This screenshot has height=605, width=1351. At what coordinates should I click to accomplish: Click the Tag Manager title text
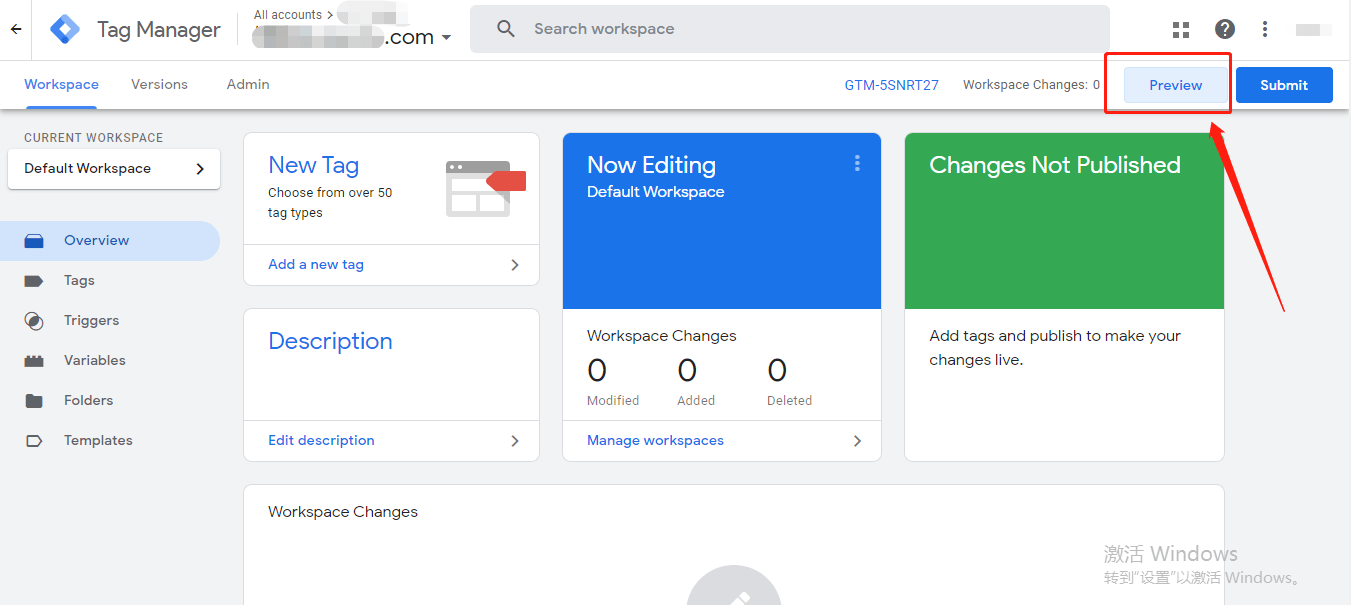pos(159,30)
